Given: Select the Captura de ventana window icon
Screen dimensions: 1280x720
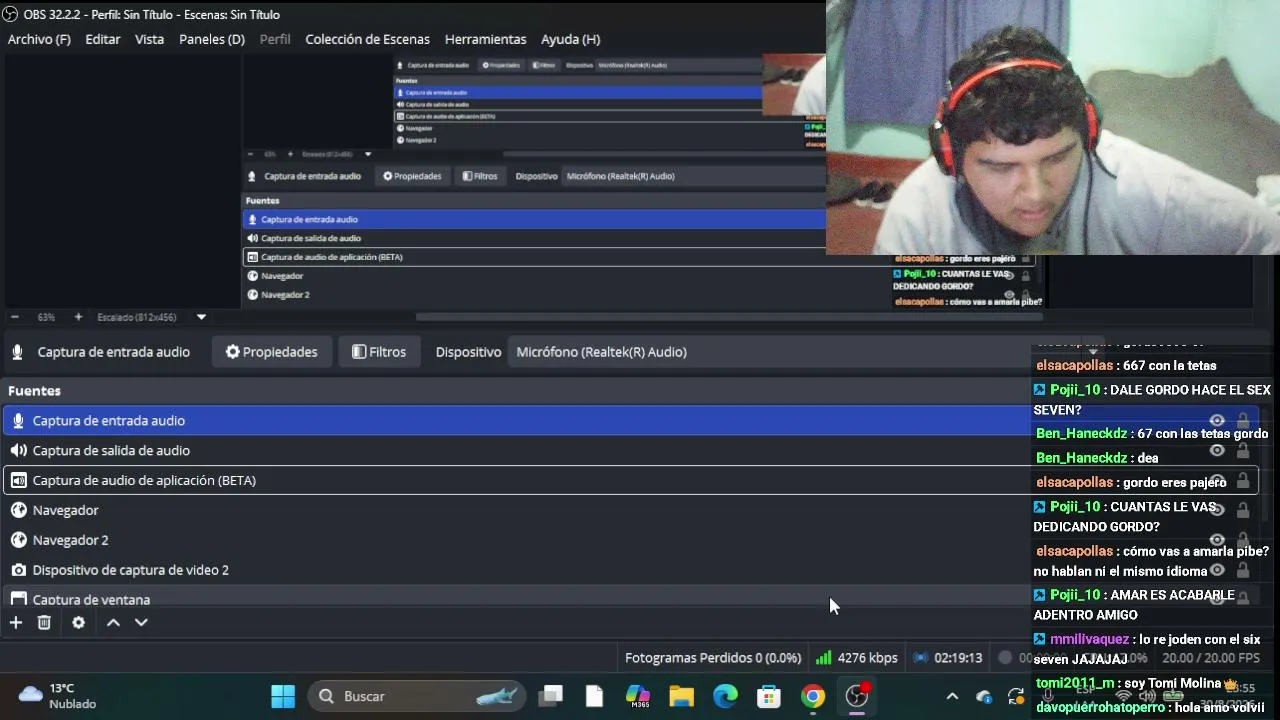Looking at the screenshot, I should pos(18,599).
